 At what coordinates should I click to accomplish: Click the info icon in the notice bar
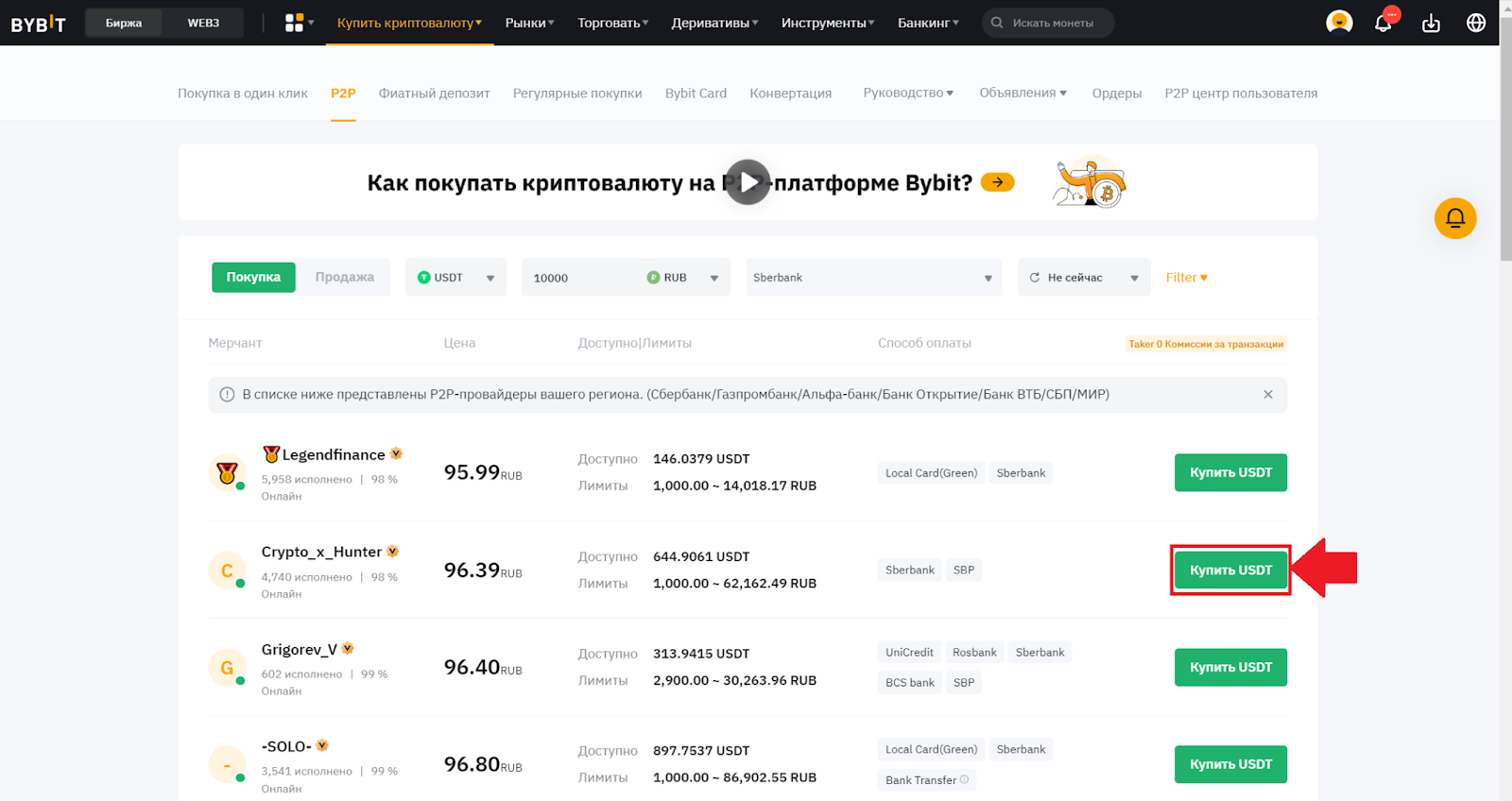227,395
